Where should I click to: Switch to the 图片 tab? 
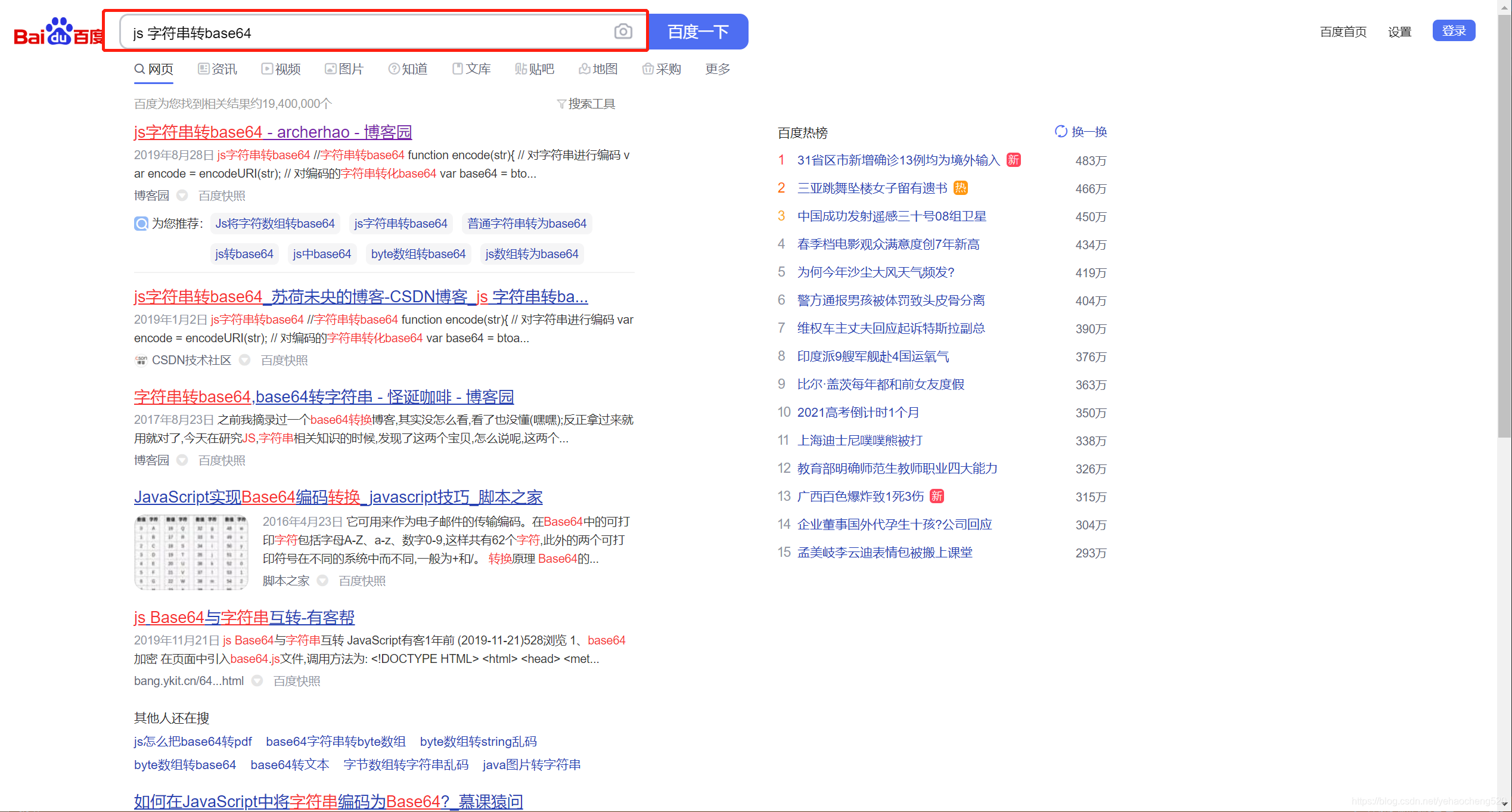(344, 69)
